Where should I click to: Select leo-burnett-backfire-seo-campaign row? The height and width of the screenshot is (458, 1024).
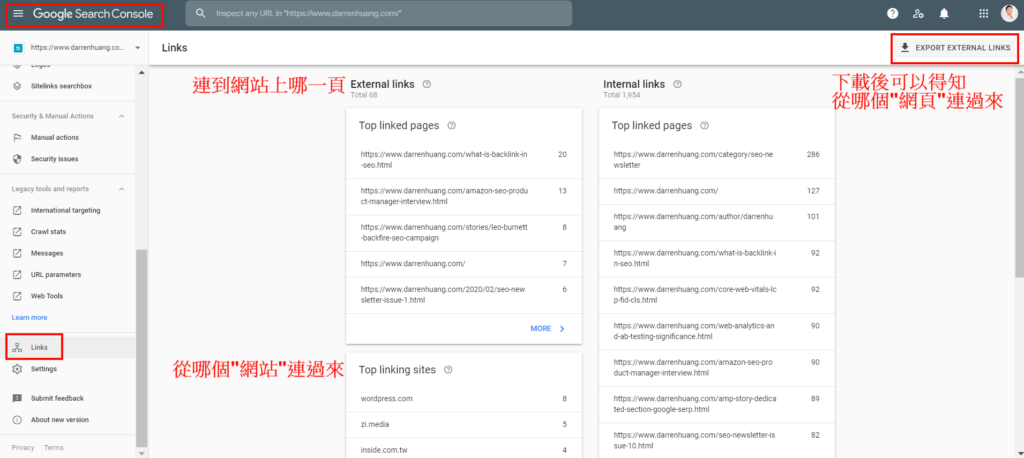pos(464,233)
